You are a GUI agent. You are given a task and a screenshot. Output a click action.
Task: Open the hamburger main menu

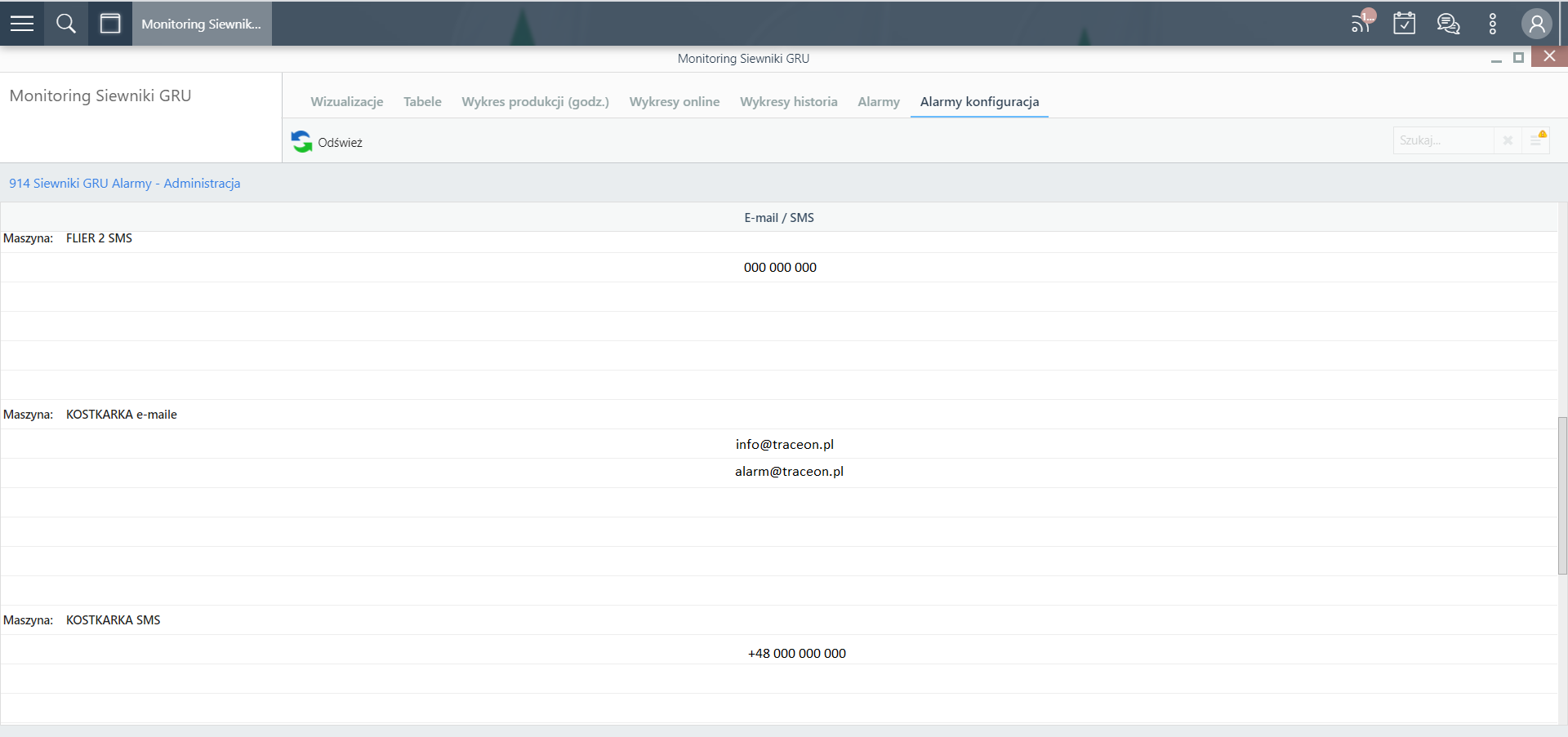pos(22,24)
